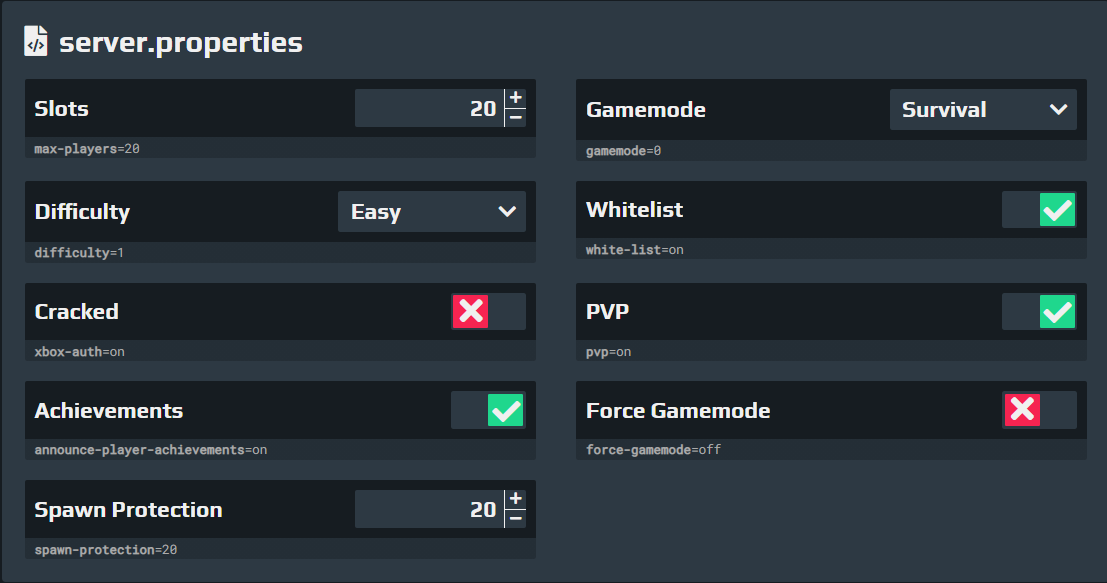The image size is (1107, 583).
Task: Disable the PVP toggle
Action: [x=1039, y=311]
